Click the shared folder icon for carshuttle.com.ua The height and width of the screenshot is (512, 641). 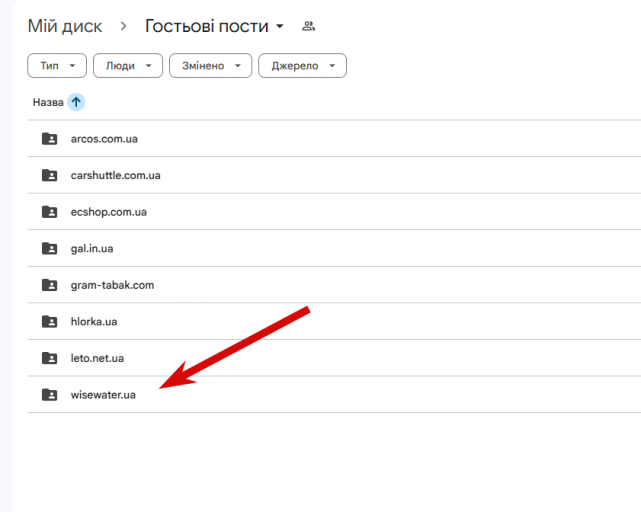(x=49, y=175)
